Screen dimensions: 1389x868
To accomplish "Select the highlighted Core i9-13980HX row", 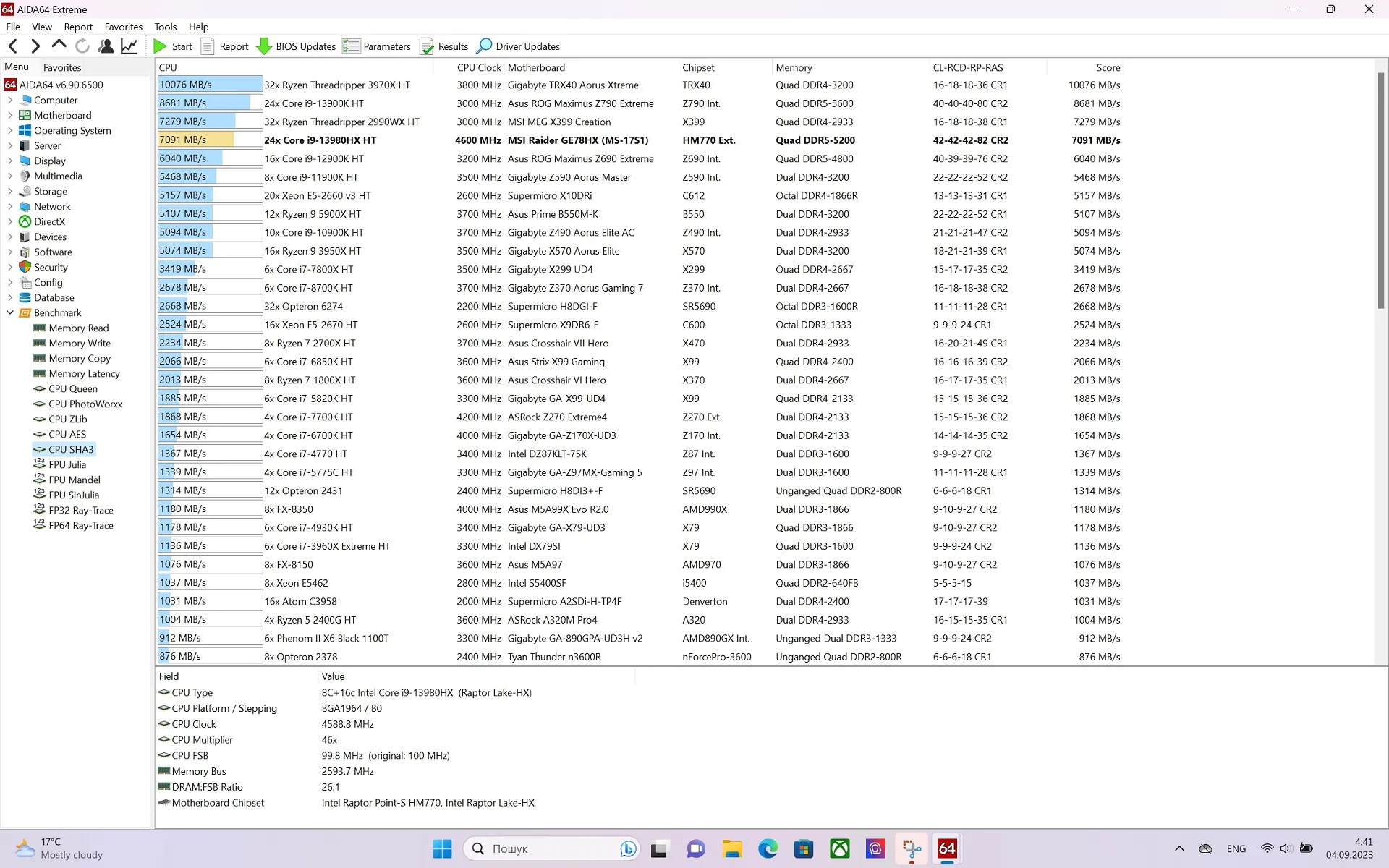I will click(640, 140).
